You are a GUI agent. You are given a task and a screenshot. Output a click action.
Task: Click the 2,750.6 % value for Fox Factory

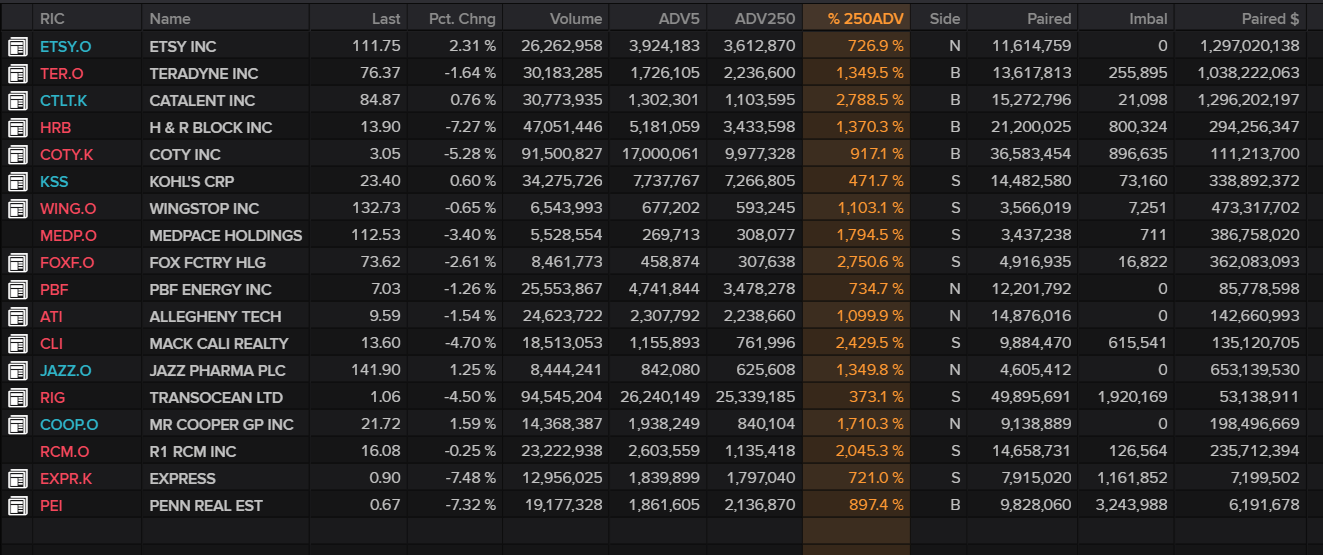coord(869,262)
